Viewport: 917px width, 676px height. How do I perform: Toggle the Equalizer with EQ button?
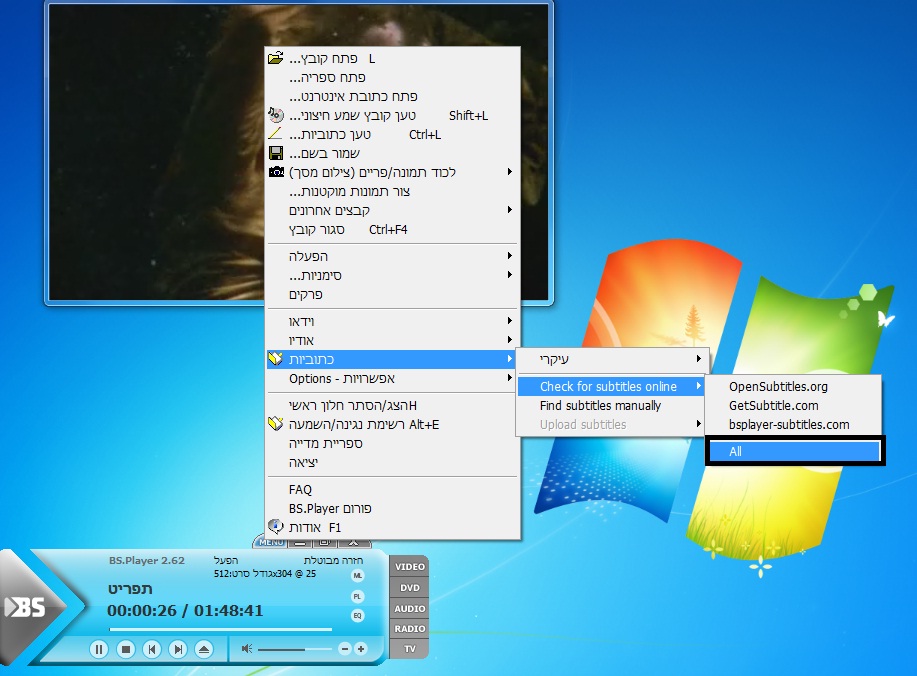[x=358, y=615]
